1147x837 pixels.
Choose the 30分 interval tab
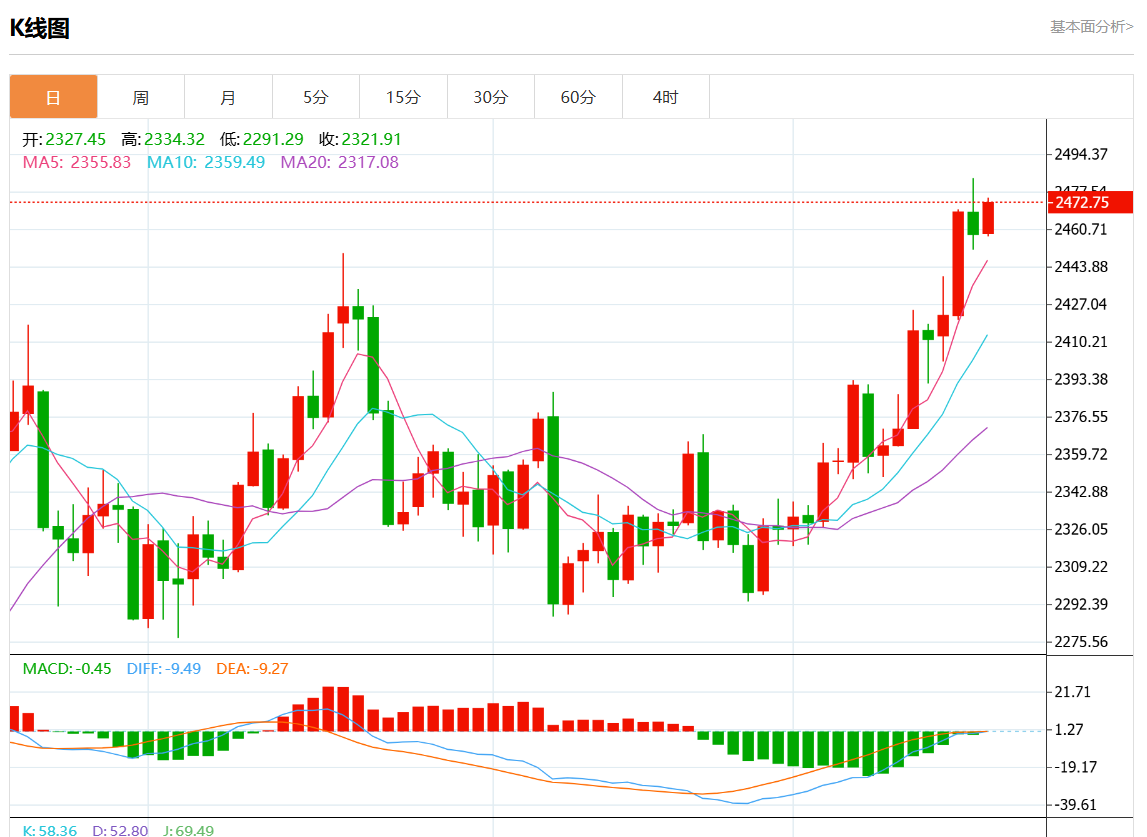point(490,97)
